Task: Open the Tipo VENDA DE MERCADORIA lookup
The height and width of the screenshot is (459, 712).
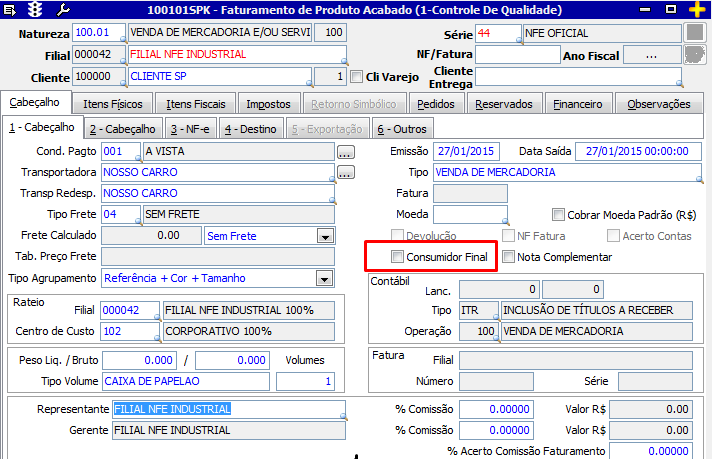Action: tap(699, 180)
